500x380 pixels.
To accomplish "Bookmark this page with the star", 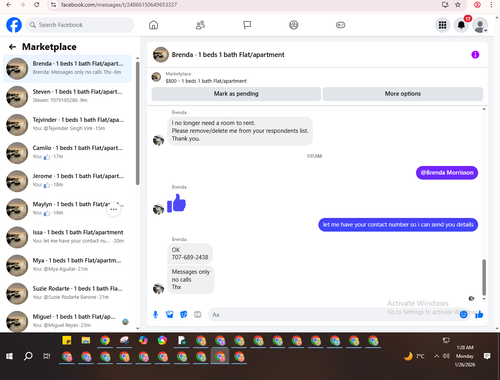I will click(458, 5).
